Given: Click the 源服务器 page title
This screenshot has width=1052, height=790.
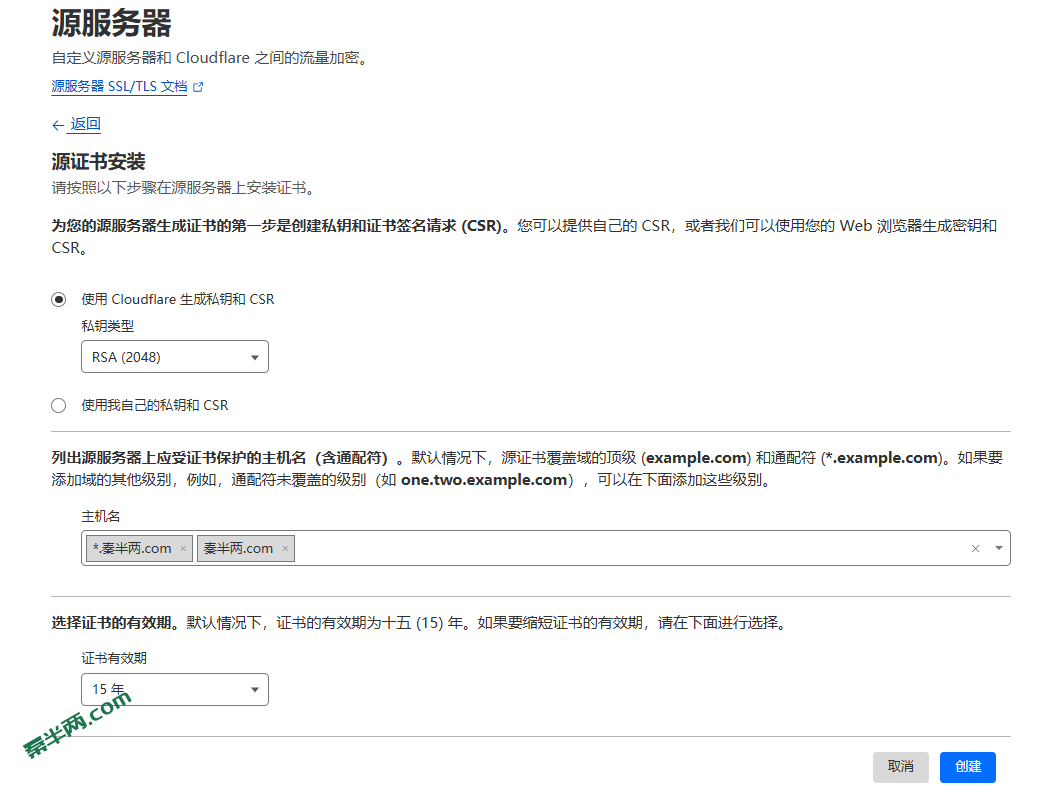Looking at the screenshot, I should coord(111,23).
